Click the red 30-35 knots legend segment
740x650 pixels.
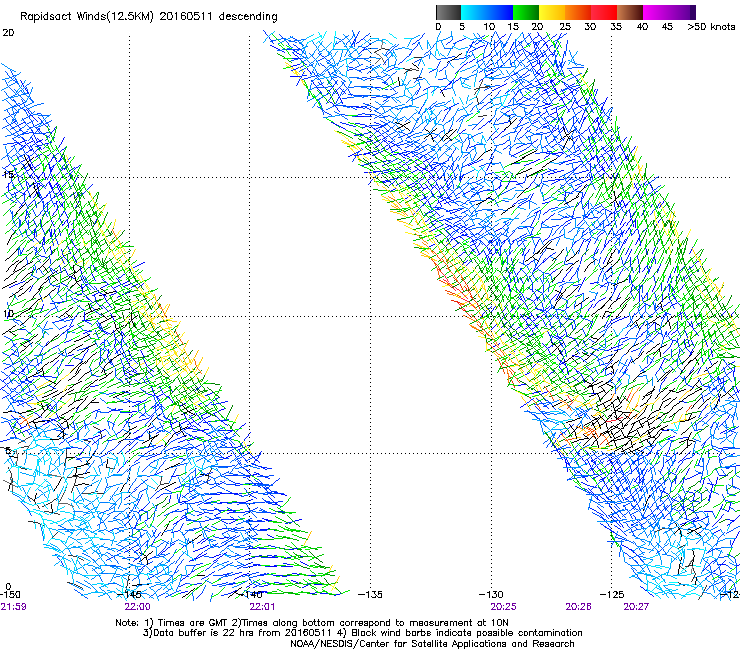(x=604, y=12)
